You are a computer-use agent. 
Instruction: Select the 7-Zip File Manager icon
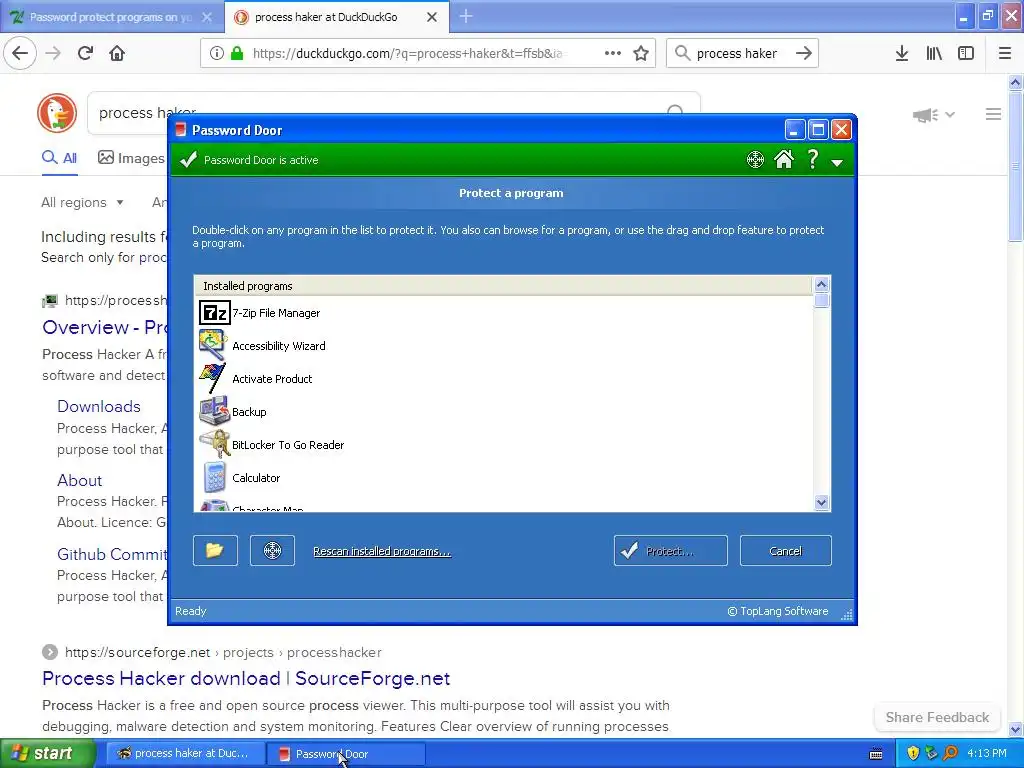point(215,313)
